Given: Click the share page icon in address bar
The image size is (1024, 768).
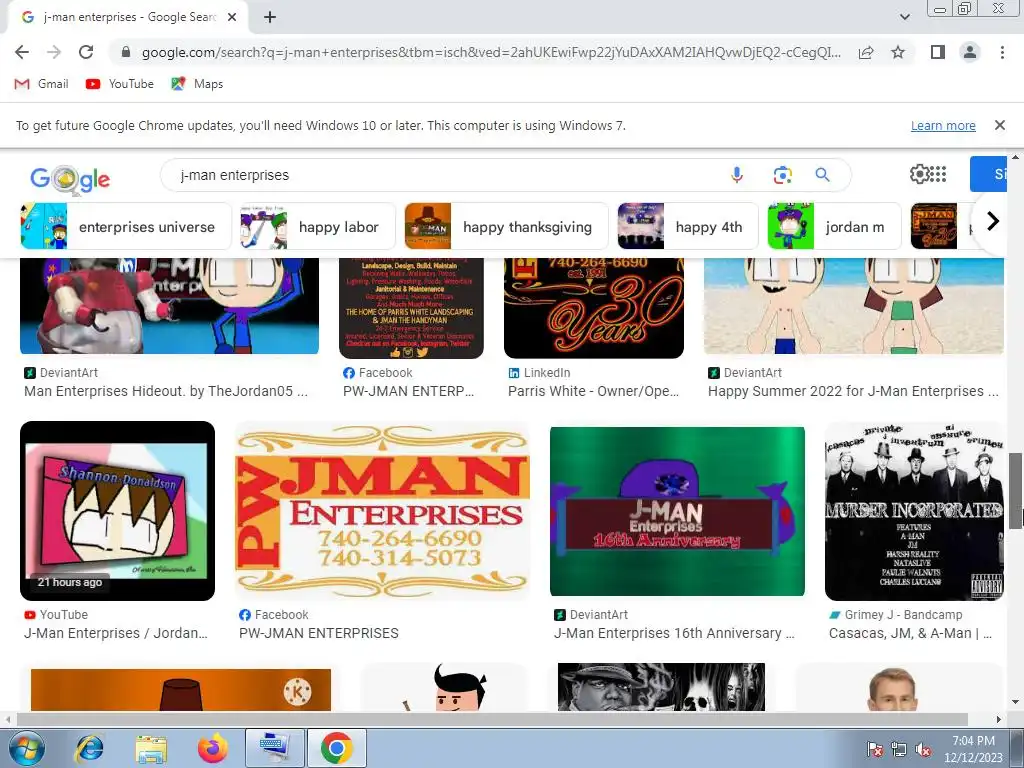Looking at the screenshot, I should [x=866, y=52].
